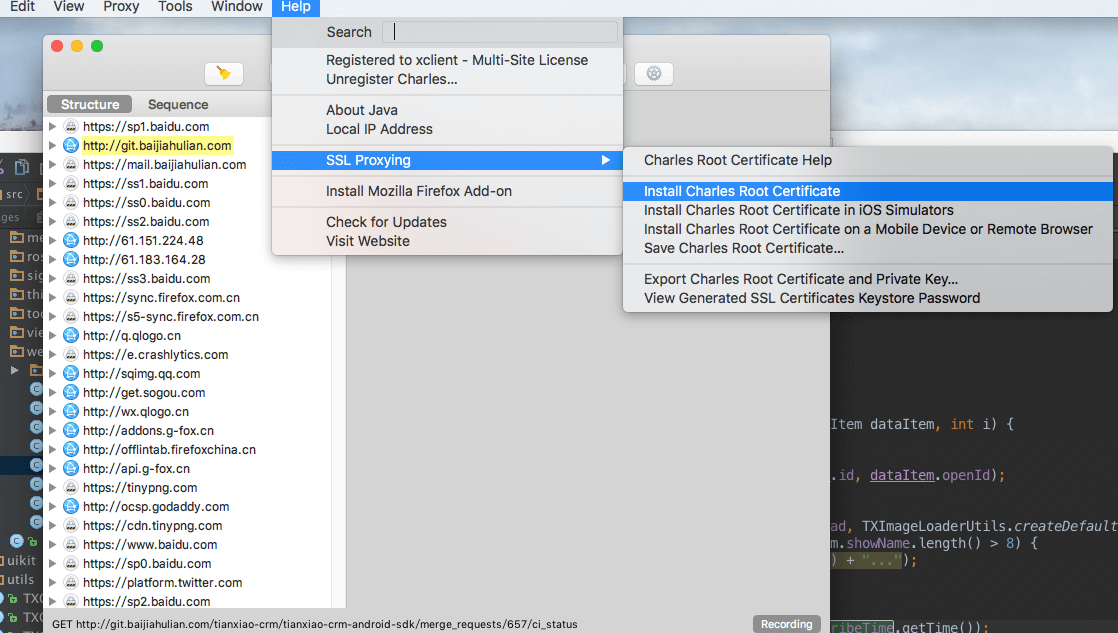1118x633 pixels.
Task: Click the globe icon beside git.baijiahulian.com
Action: tap(71, 145)
